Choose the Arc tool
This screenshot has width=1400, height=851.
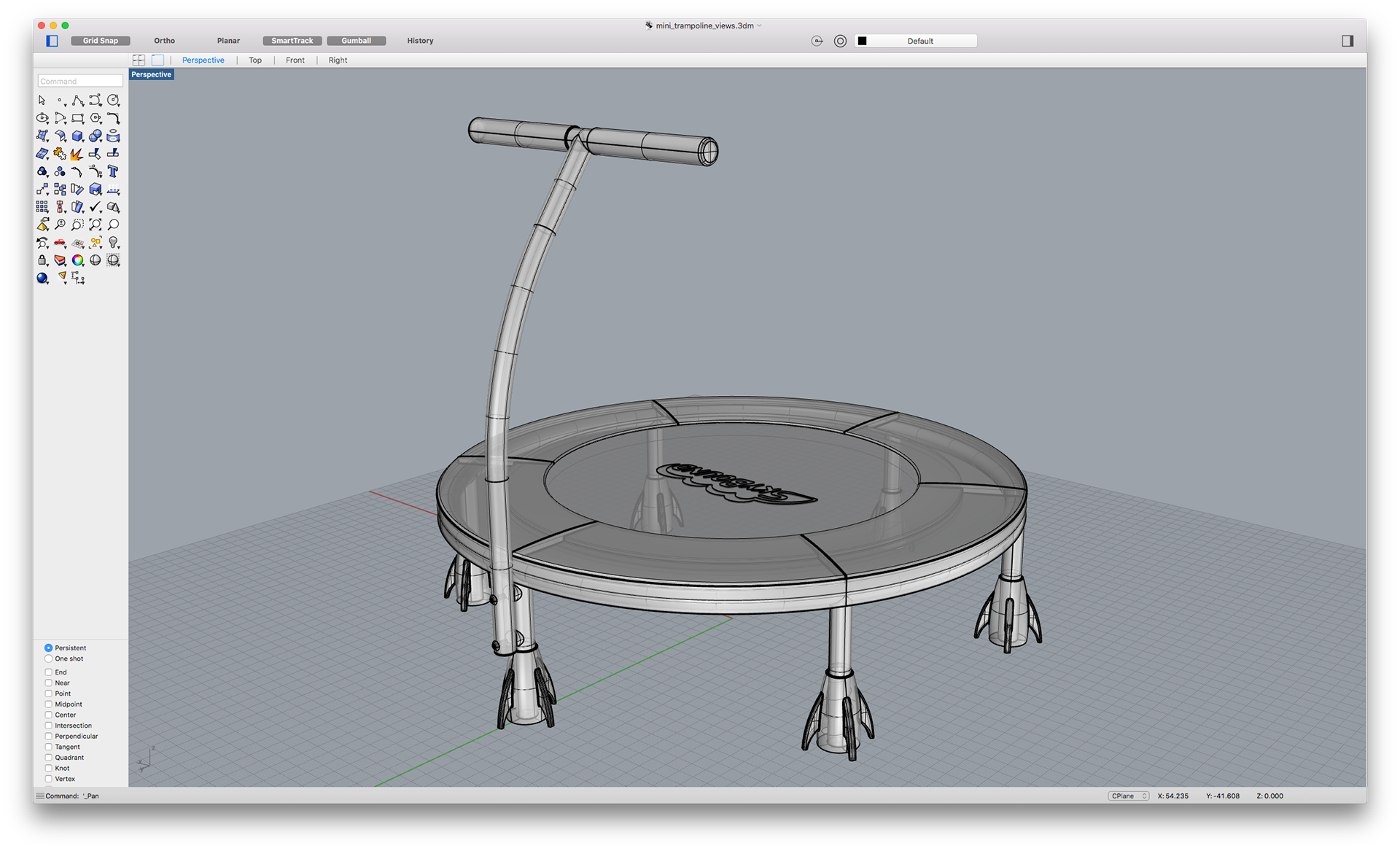[x=60, y=118]
